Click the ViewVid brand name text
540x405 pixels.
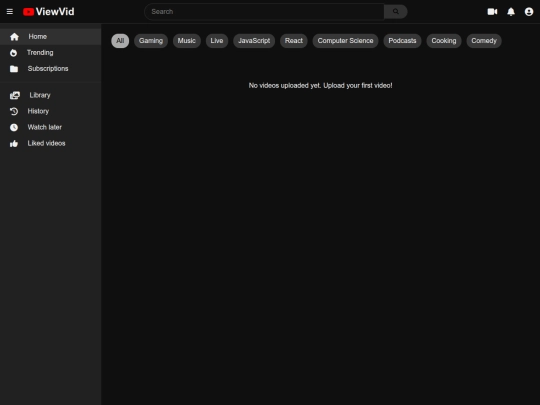pyautogui.click(x=55, y=12)
